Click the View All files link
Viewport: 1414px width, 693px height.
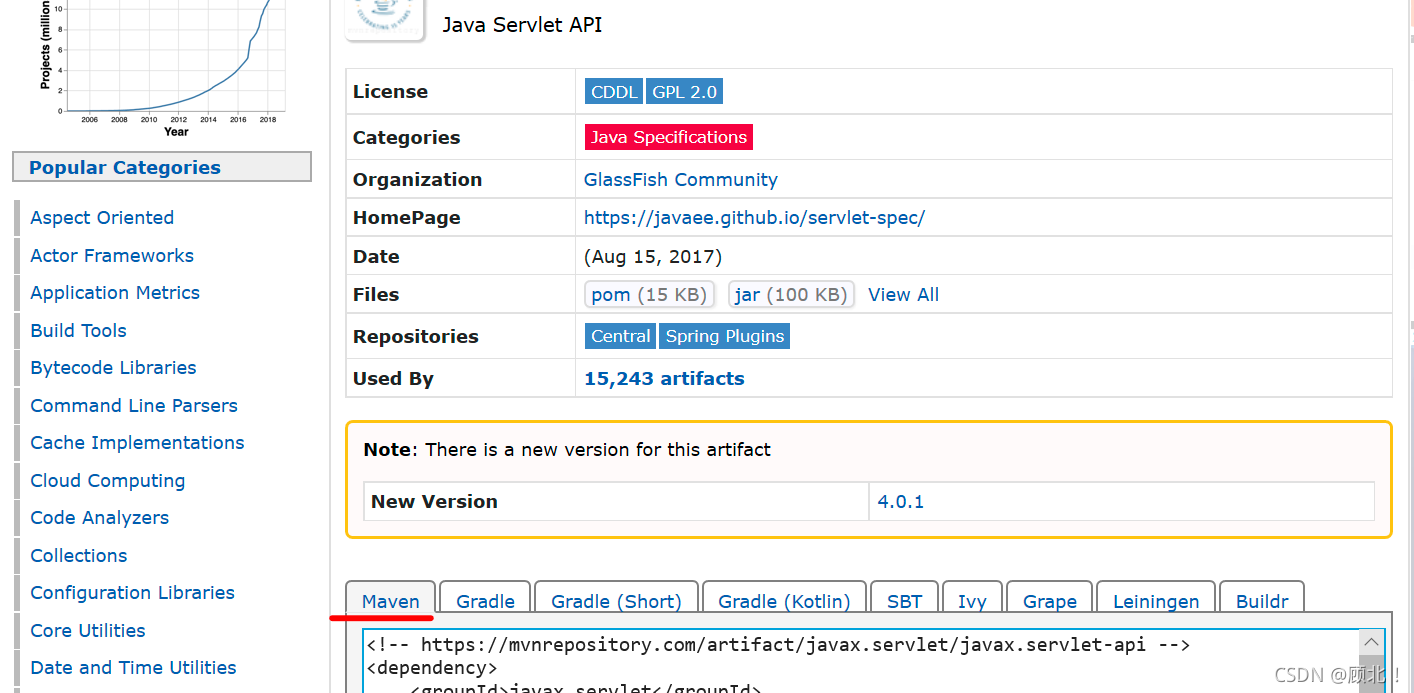pos(903,295)
